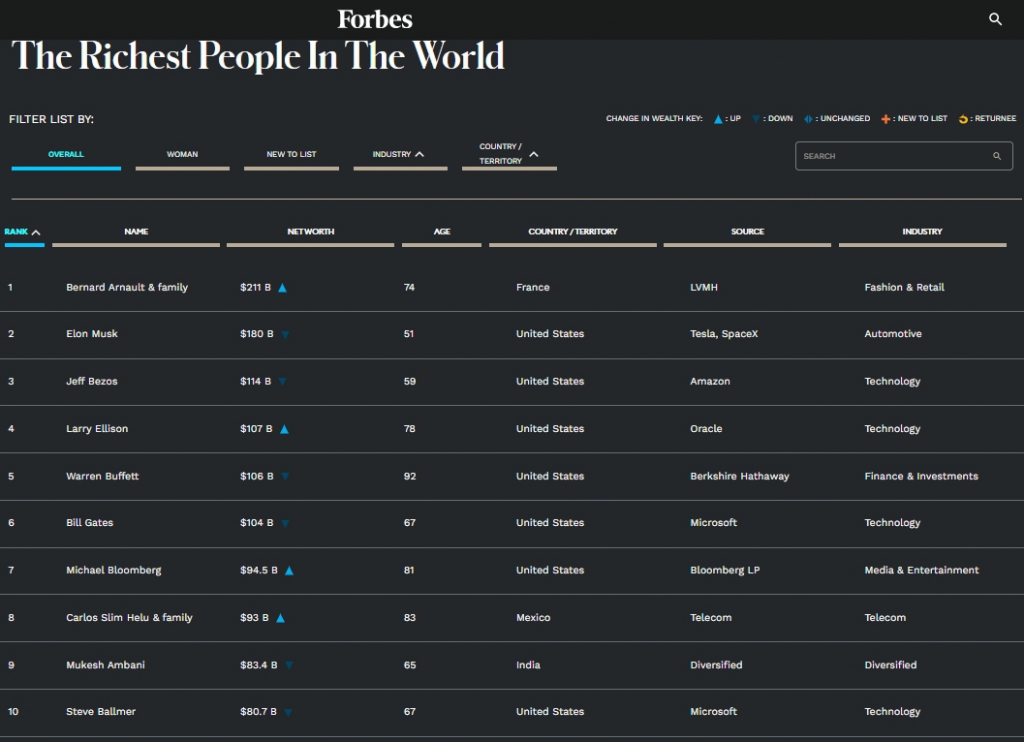Click the down arrow beside $106 B
The image size is (1024, 742).
tap(285, 477)
